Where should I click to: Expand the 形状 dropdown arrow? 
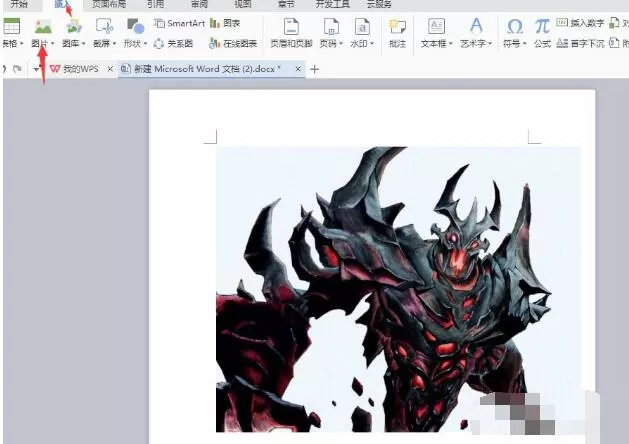[x=145, y=43]
